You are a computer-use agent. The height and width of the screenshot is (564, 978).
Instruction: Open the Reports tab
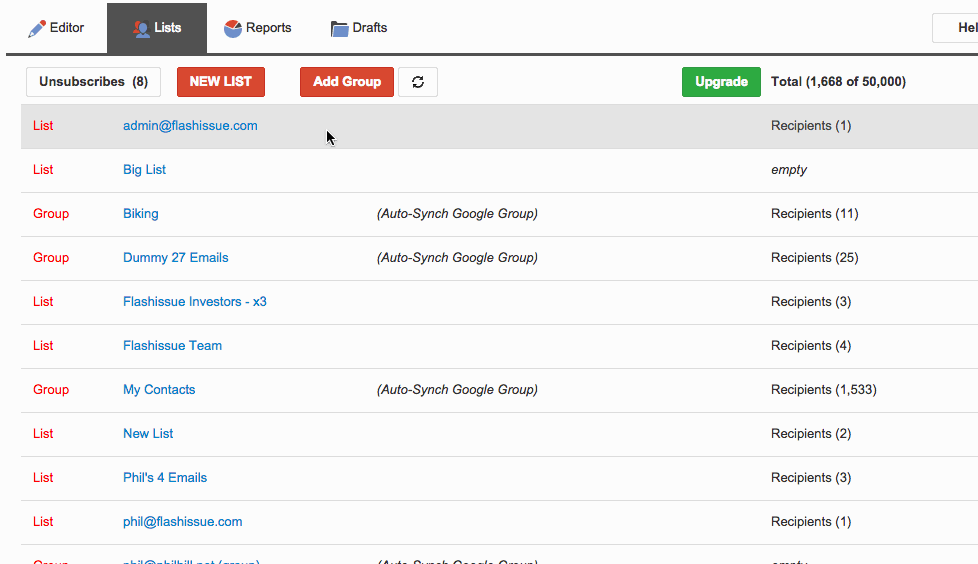[x=258, y=28]
